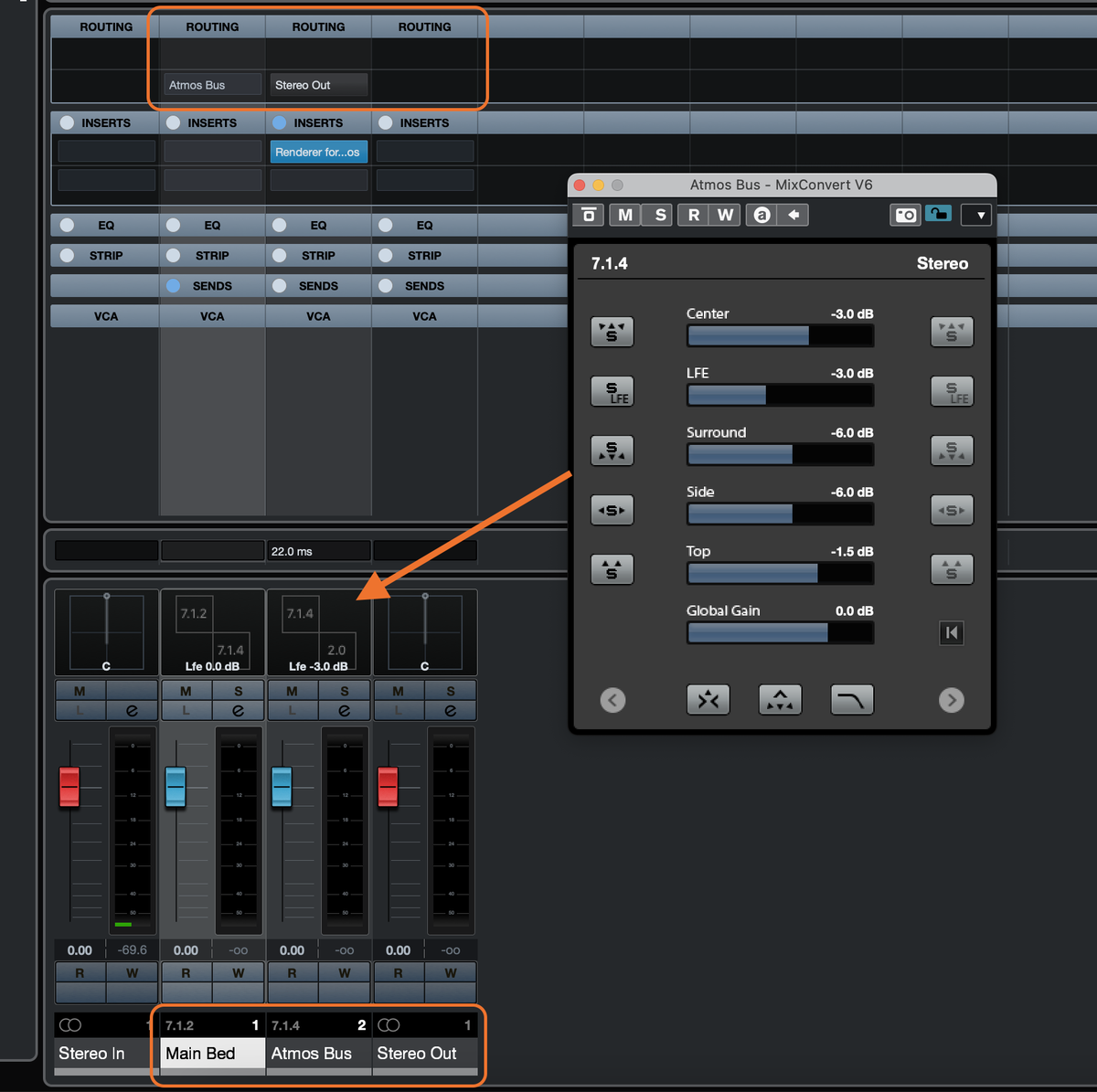The height and width of the screenshot is (1092, 1097).
Task: Solo output Center channels on right side
Action: coord(952,332)
